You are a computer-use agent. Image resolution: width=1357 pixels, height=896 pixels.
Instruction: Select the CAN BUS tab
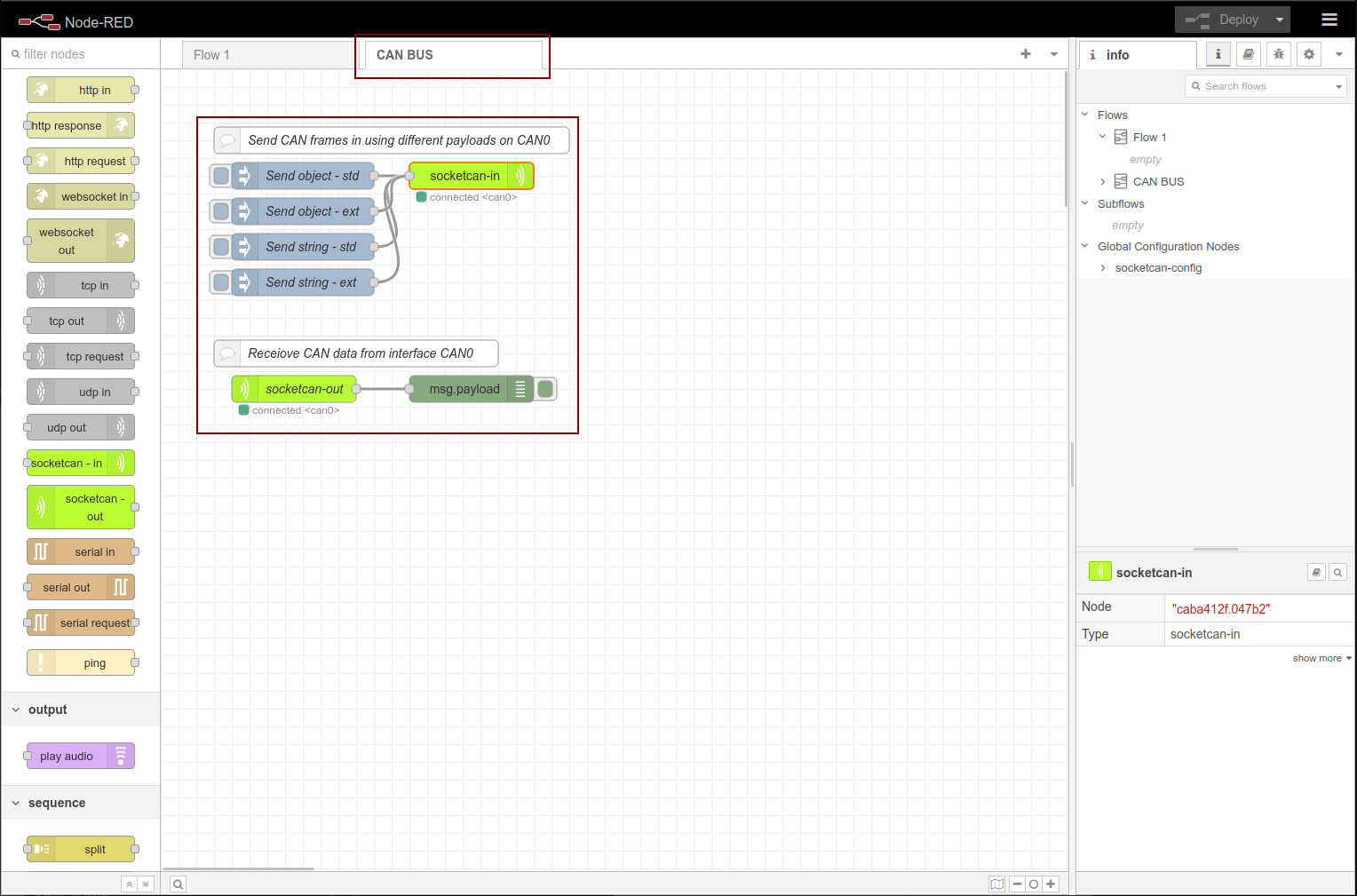453,55
